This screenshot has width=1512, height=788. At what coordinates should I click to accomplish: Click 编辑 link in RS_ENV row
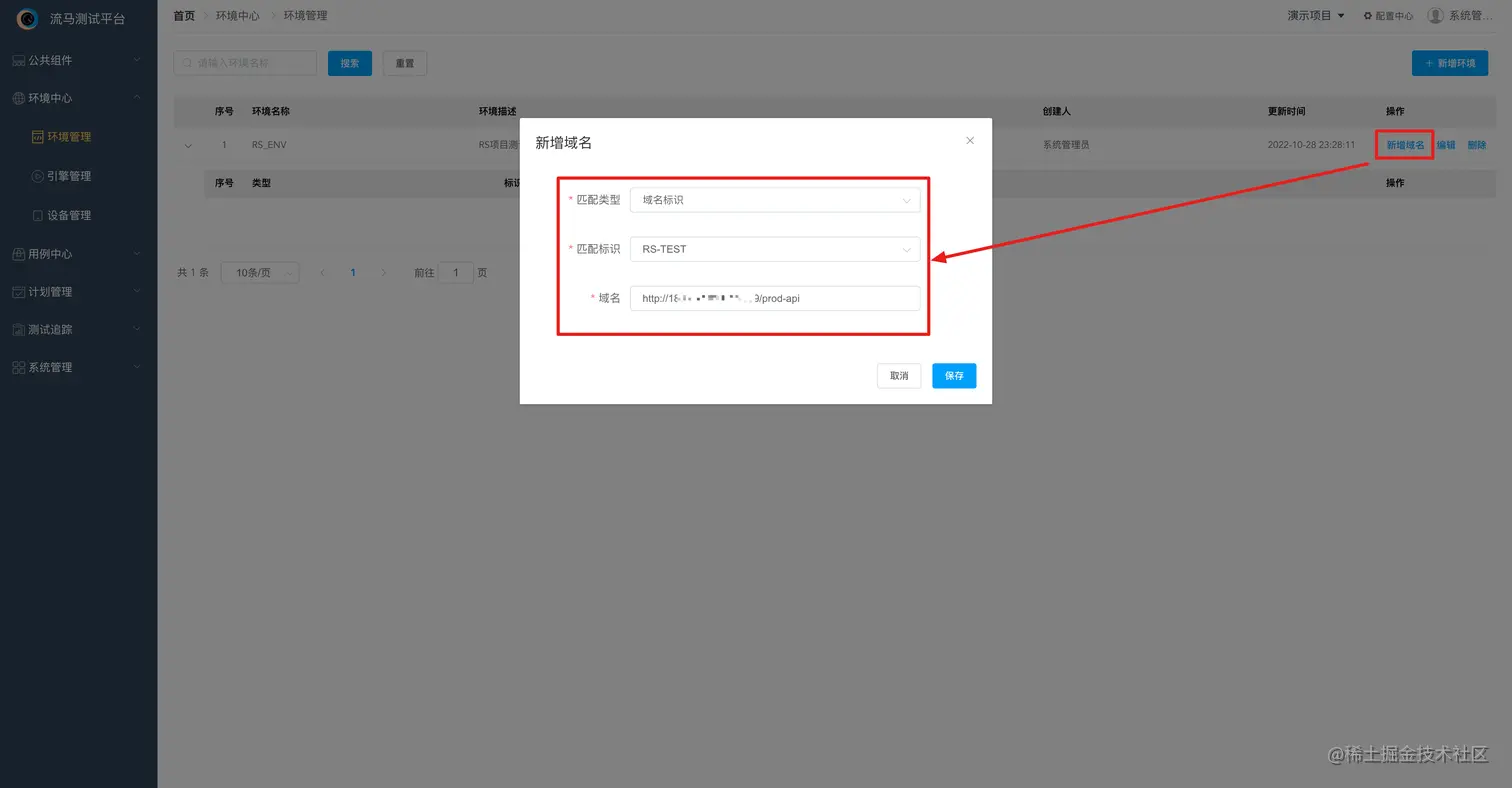(1446, 145)
